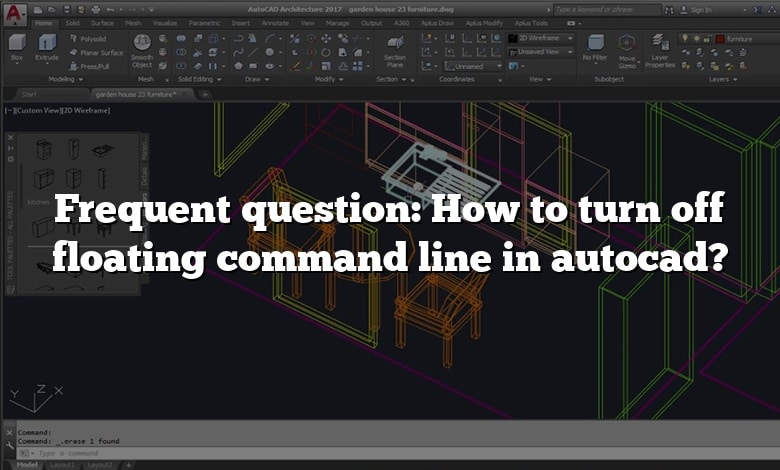Click the Type a command input field
780x470 pixels.
(398, 453)
